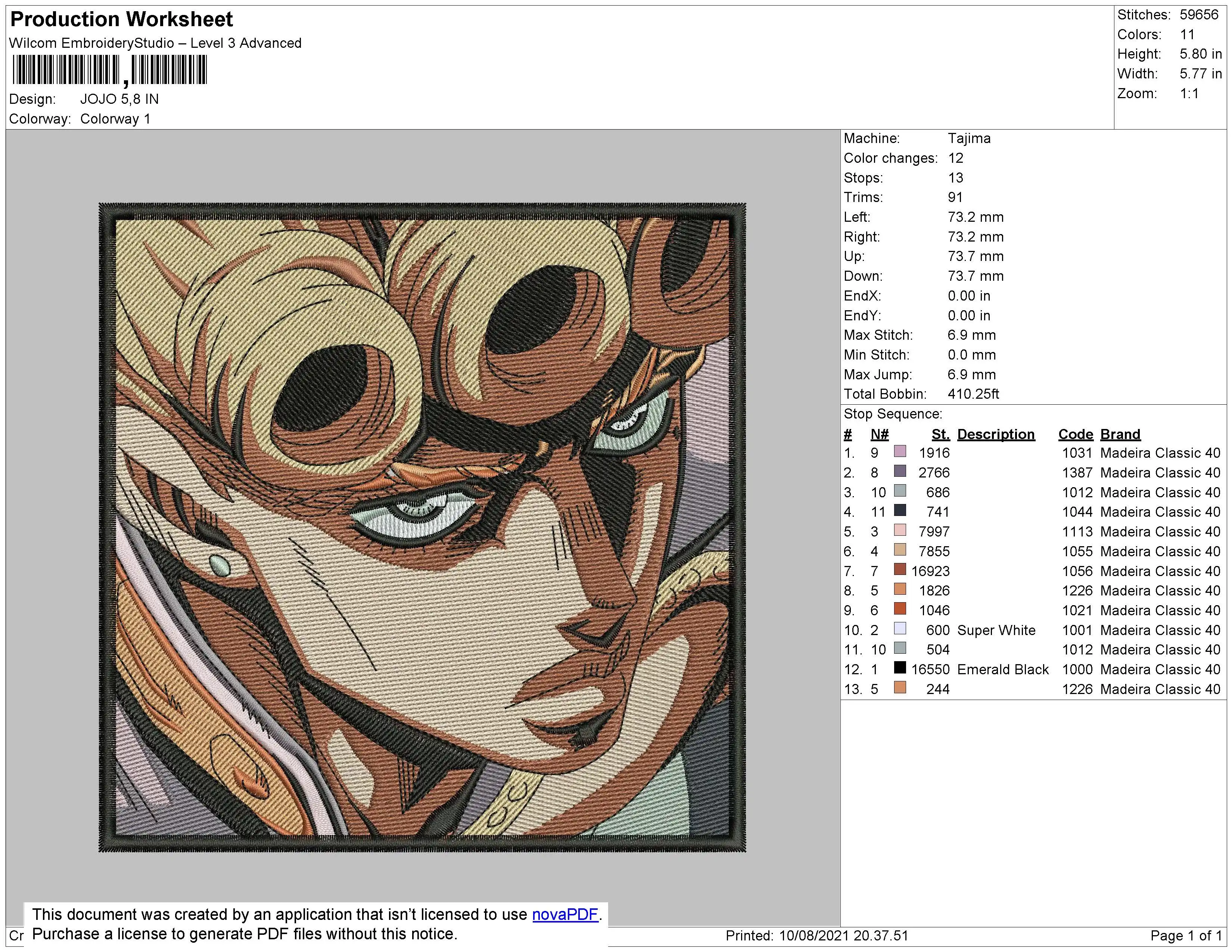The image size is (1232, 952).
Task: Click the Machine value Tajima
Action: coord(969,138)
